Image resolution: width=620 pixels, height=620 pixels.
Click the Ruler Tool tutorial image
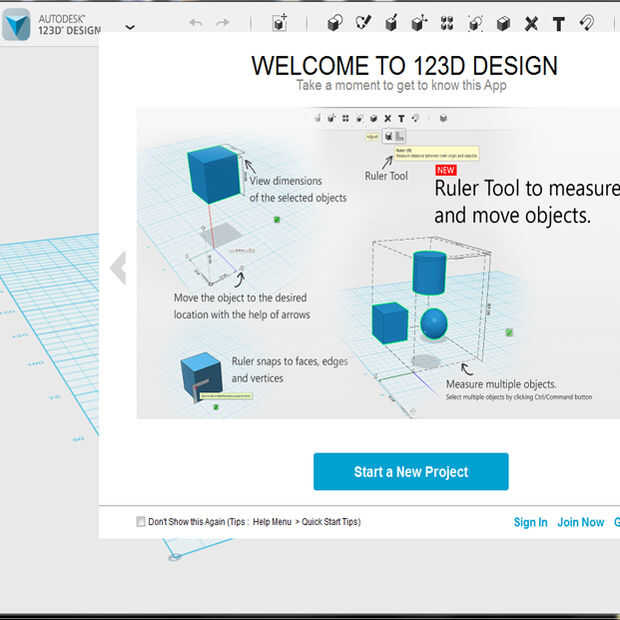point(378,263)
